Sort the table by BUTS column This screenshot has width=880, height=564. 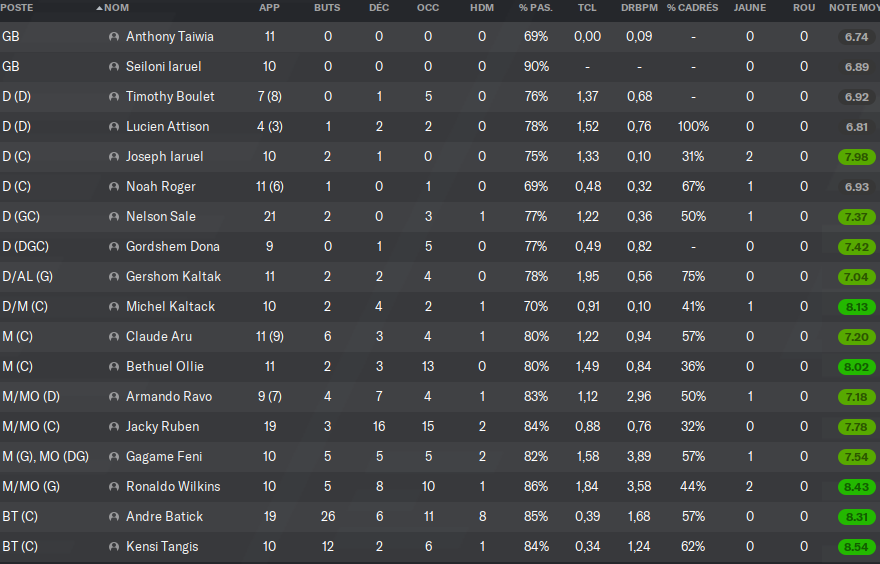(327, 8)
